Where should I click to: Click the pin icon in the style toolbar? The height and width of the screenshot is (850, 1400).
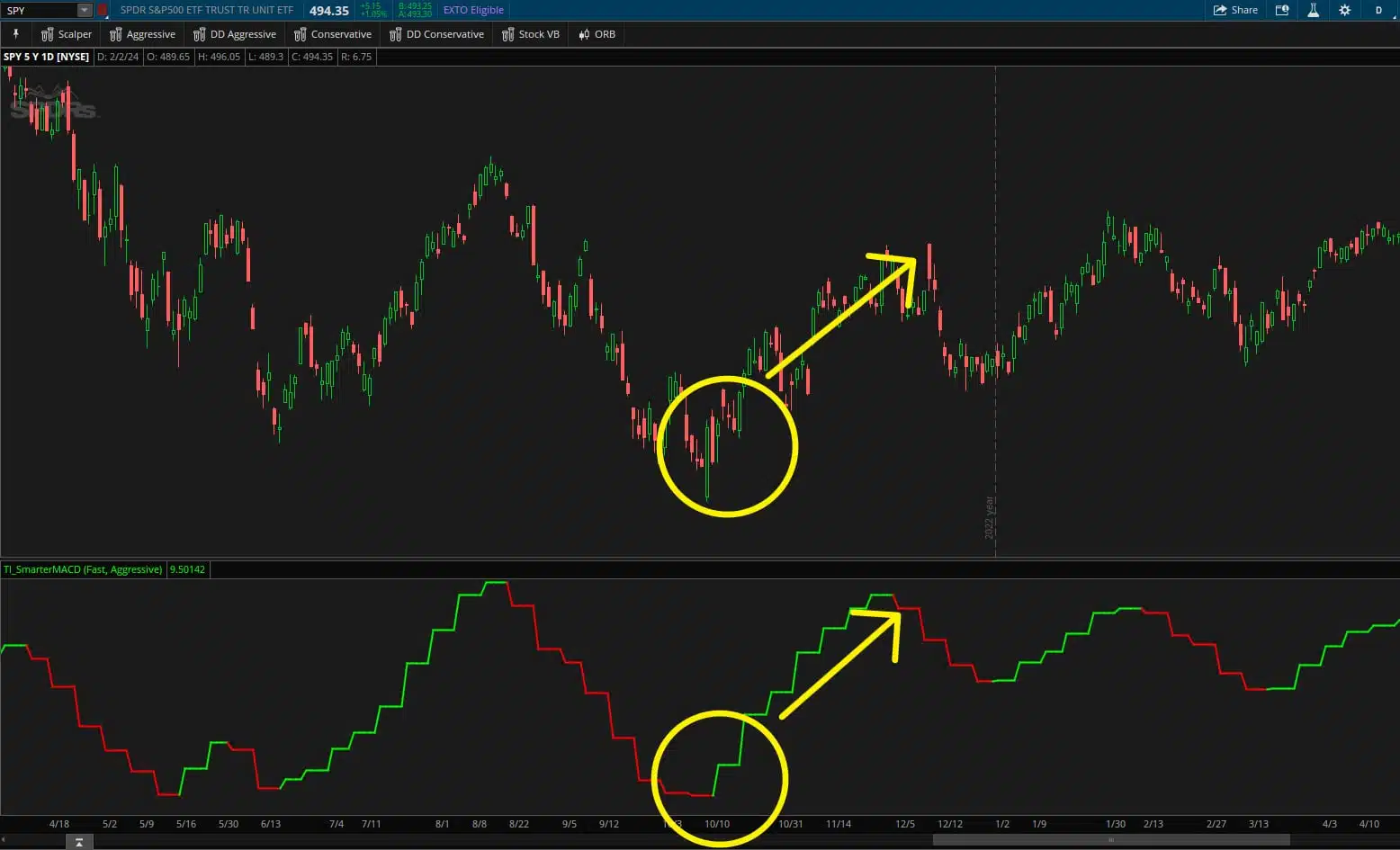click(15, 34)
